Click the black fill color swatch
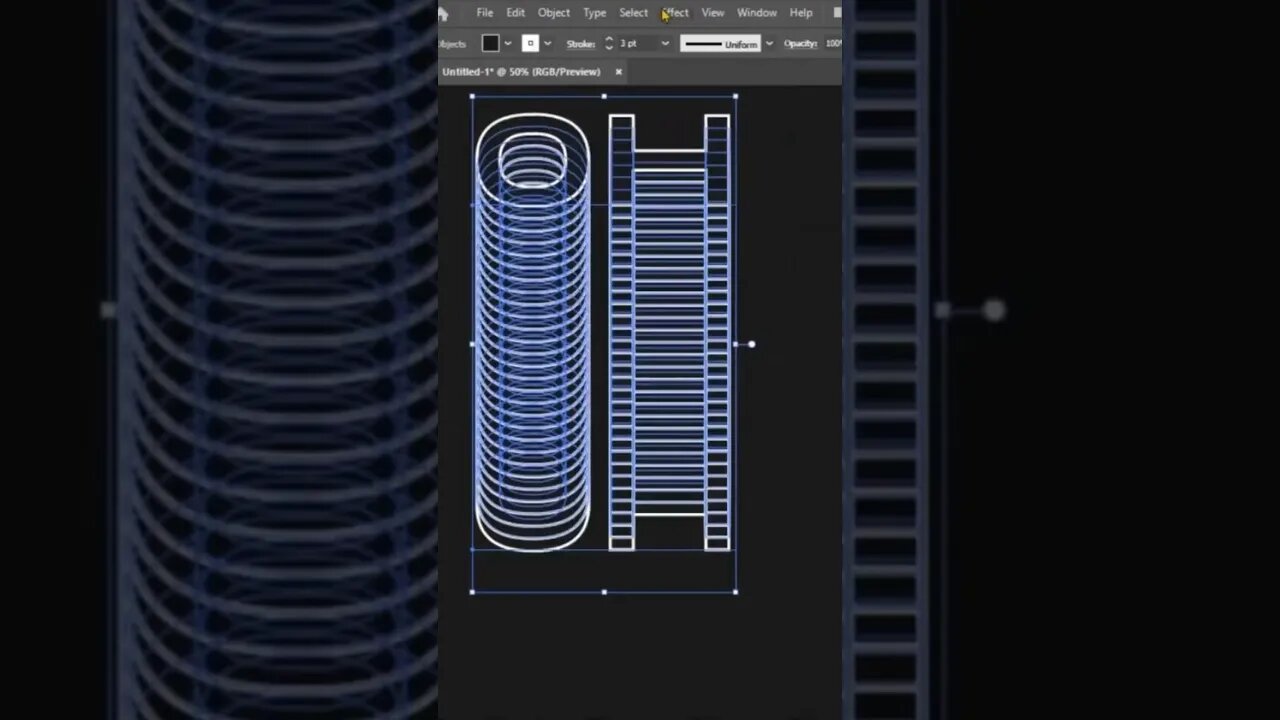The image size is (1280, 720). (490, 43)
